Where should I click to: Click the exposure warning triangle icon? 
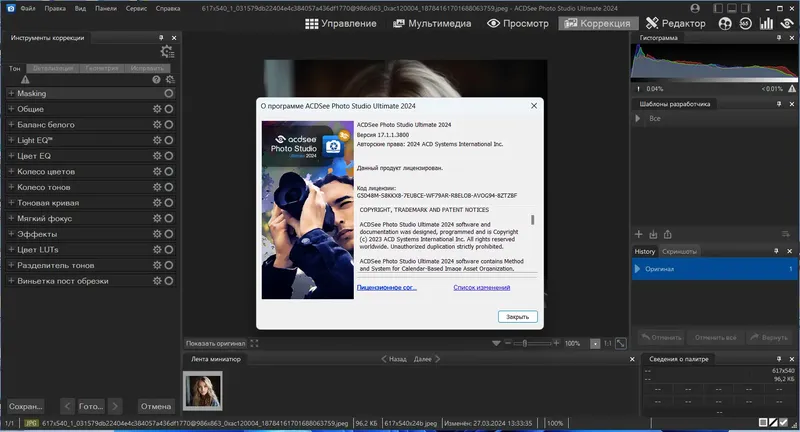(x=25, y=80)
